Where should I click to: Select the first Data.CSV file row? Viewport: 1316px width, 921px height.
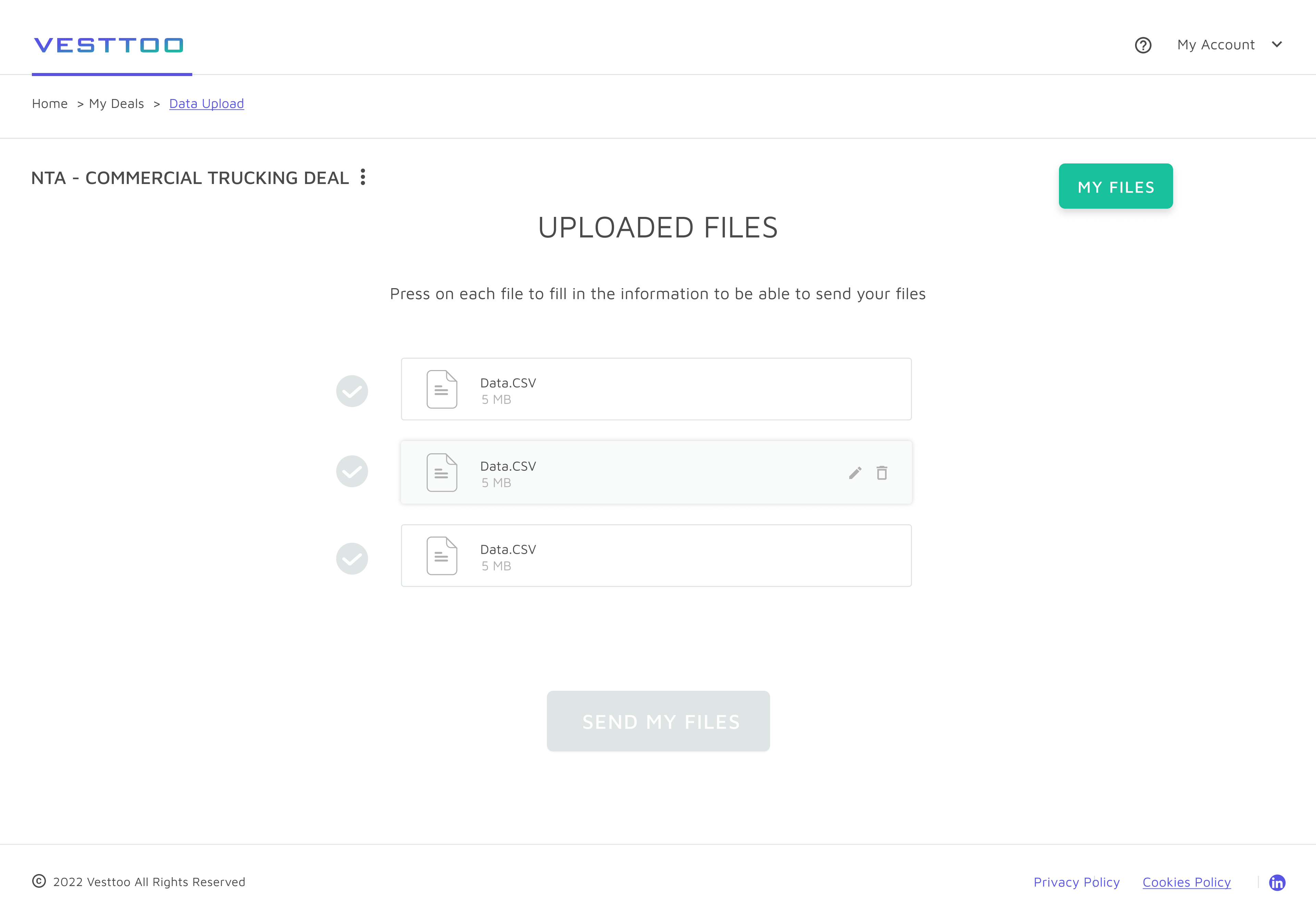tap(656, 389)
